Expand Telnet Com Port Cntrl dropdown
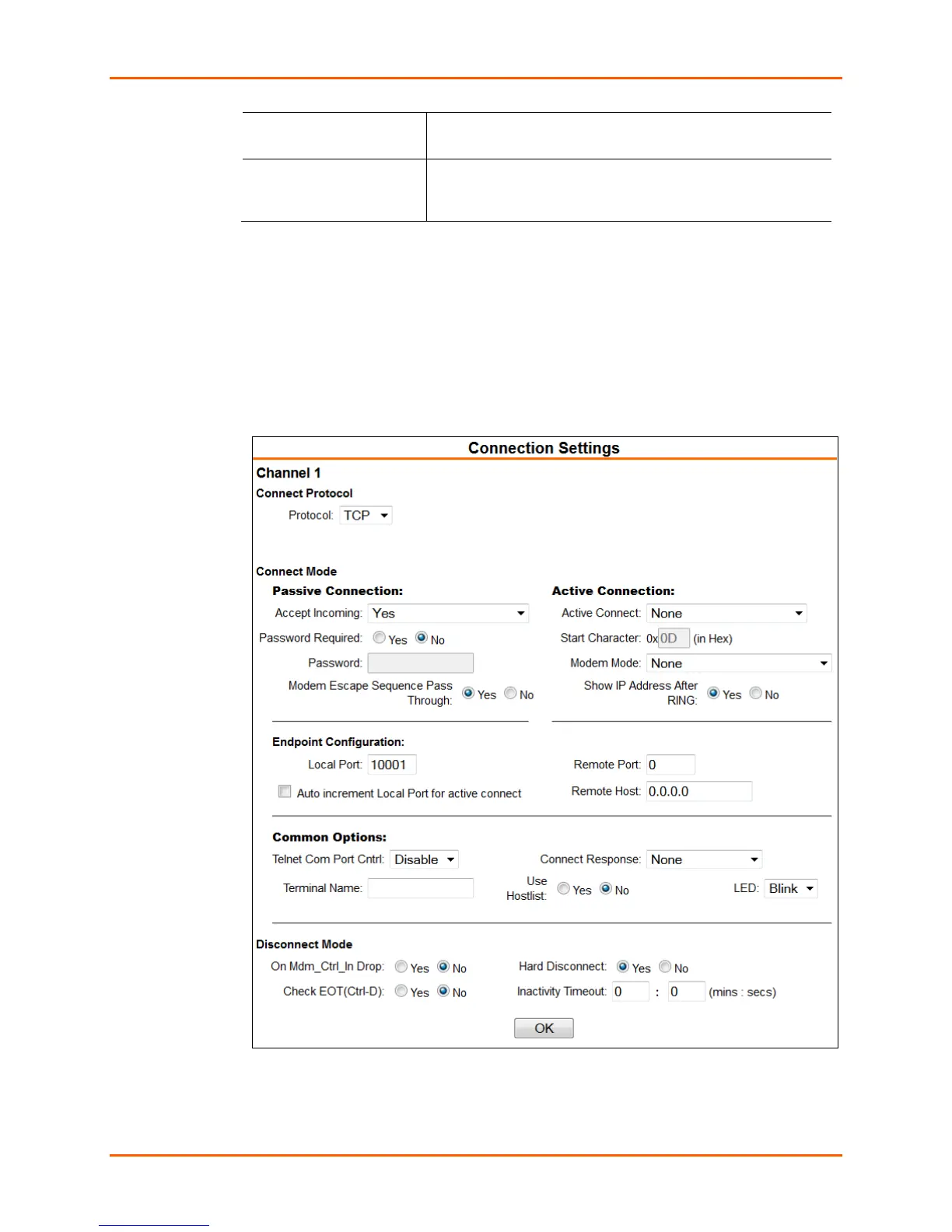 click(x=424, y=859)
